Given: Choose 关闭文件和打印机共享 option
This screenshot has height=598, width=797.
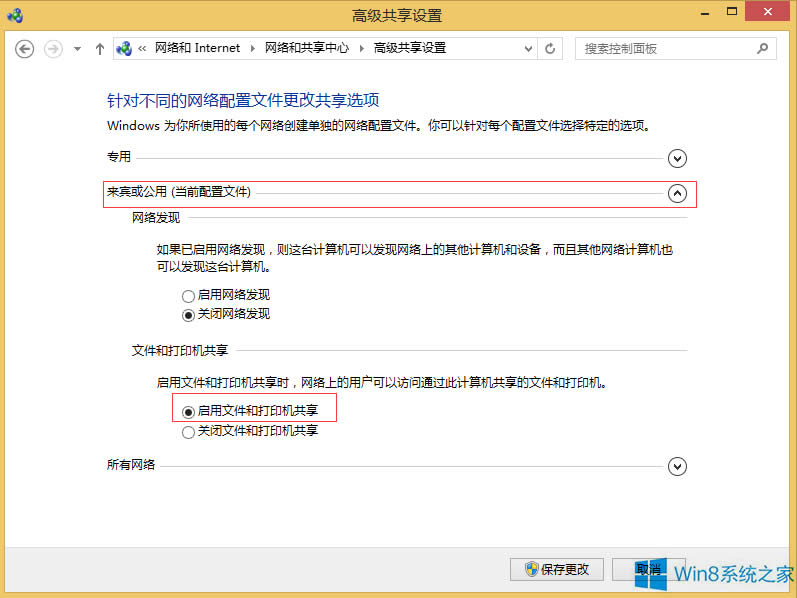Looking at the screenshot, I should pos(188,432).
